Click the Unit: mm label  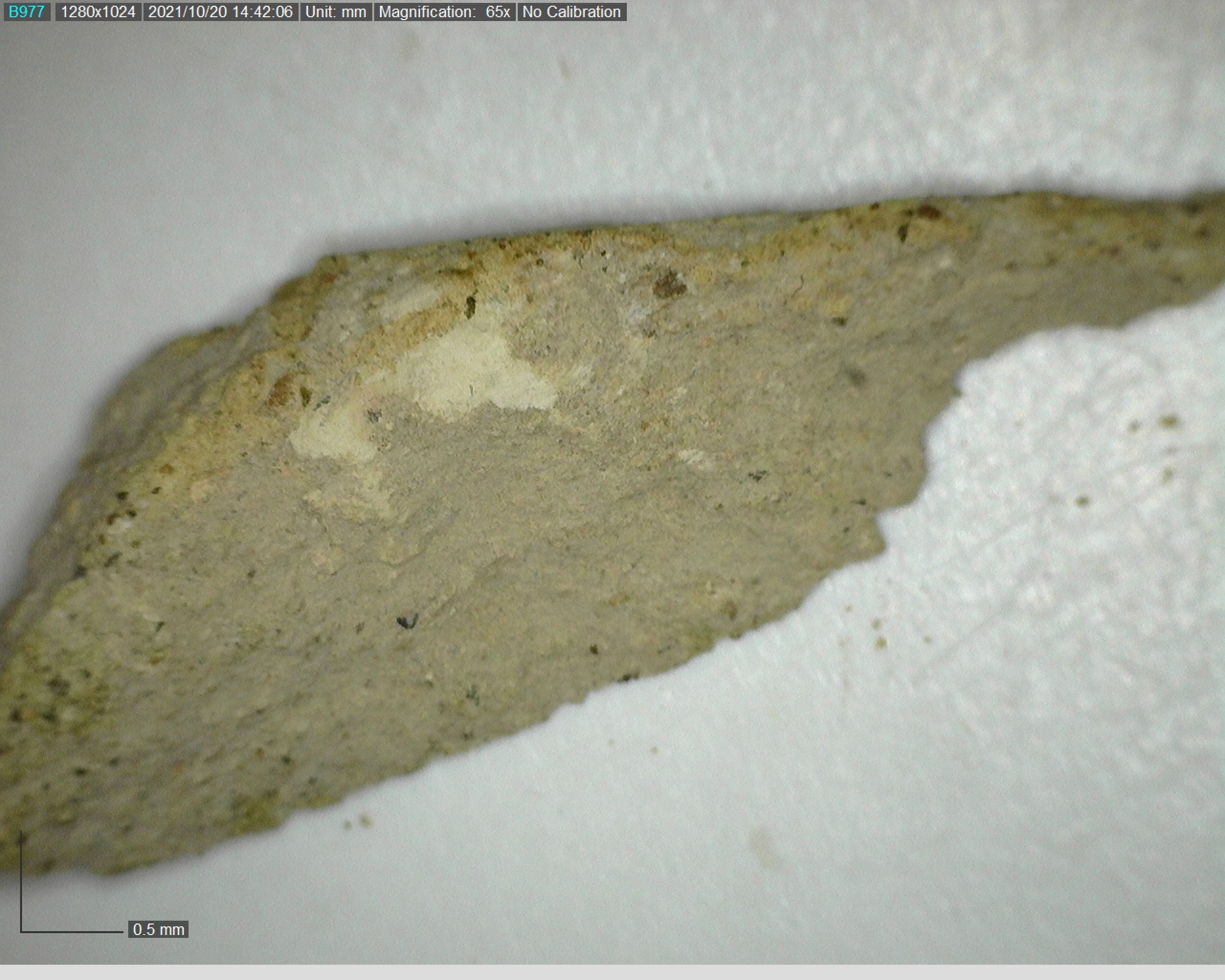point(335,11)
